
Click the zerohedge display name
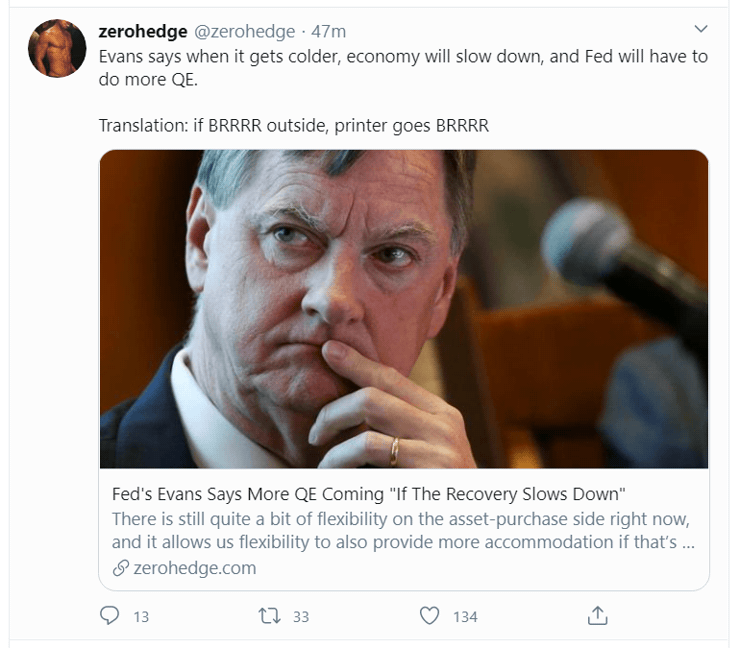point(143,32)
